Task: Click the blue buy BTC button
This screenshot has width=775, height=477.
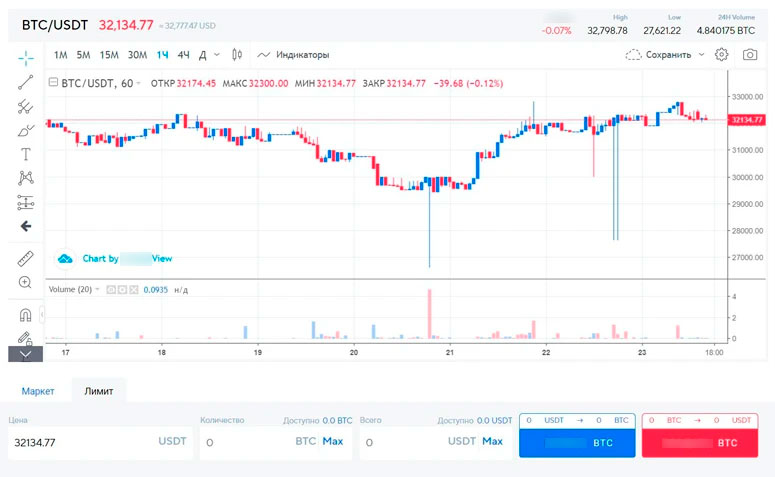Action: (577, 442)
